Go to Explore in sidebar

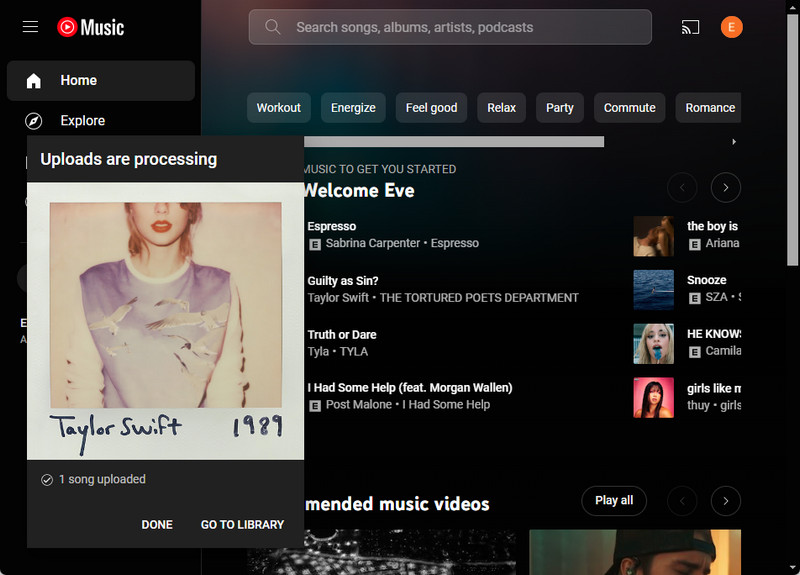101,121
